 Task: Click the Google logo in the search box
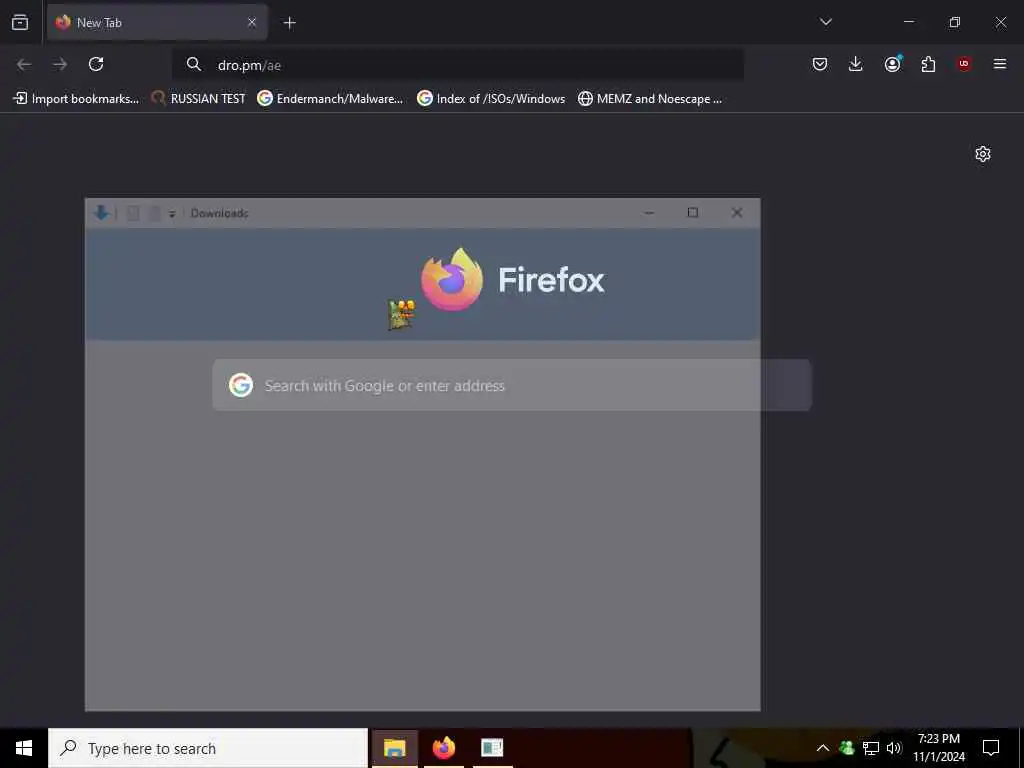(x=241, y=385)
